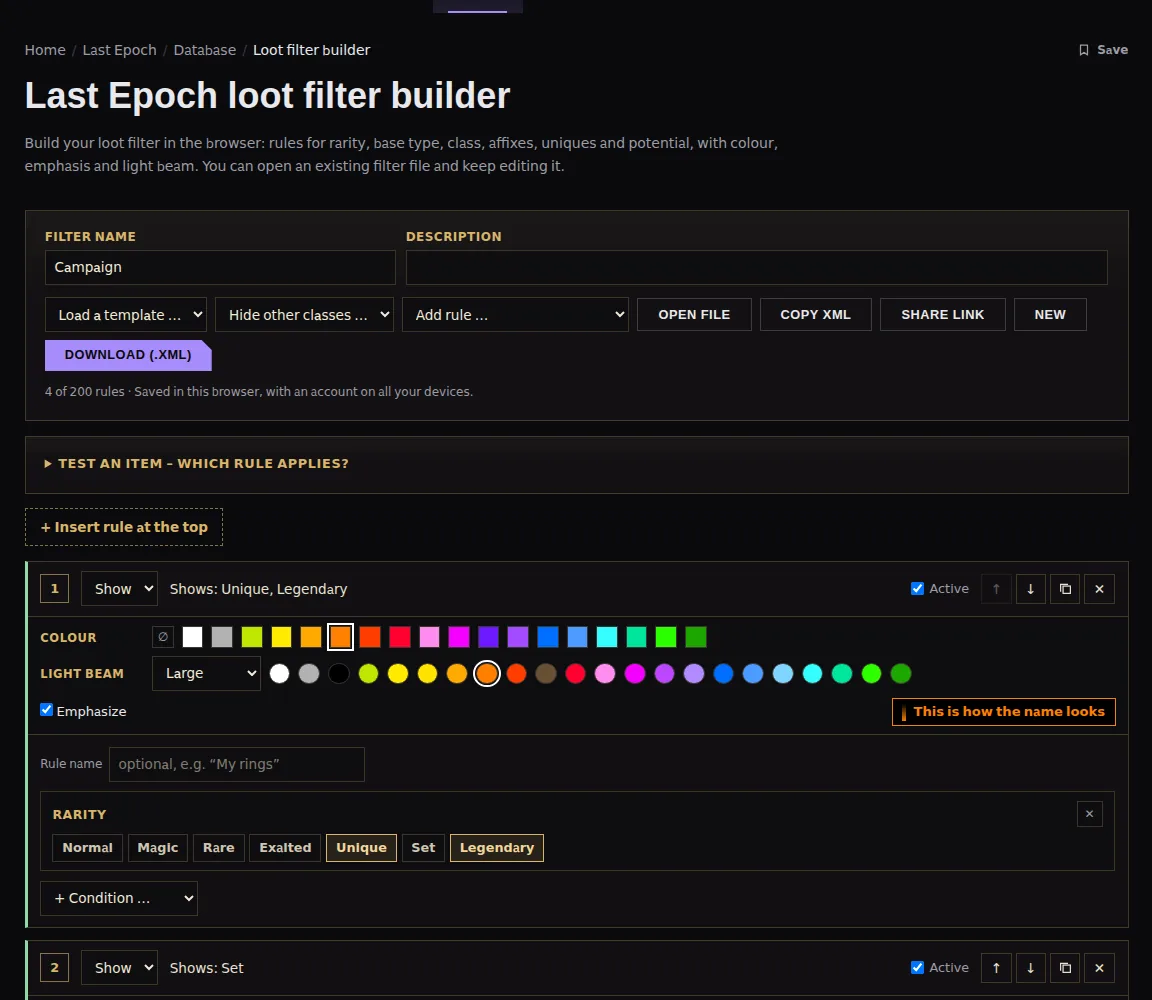Click rule number 1 badge
Viewport: 1152px width, 1000px height.
[x=54, y=589]
